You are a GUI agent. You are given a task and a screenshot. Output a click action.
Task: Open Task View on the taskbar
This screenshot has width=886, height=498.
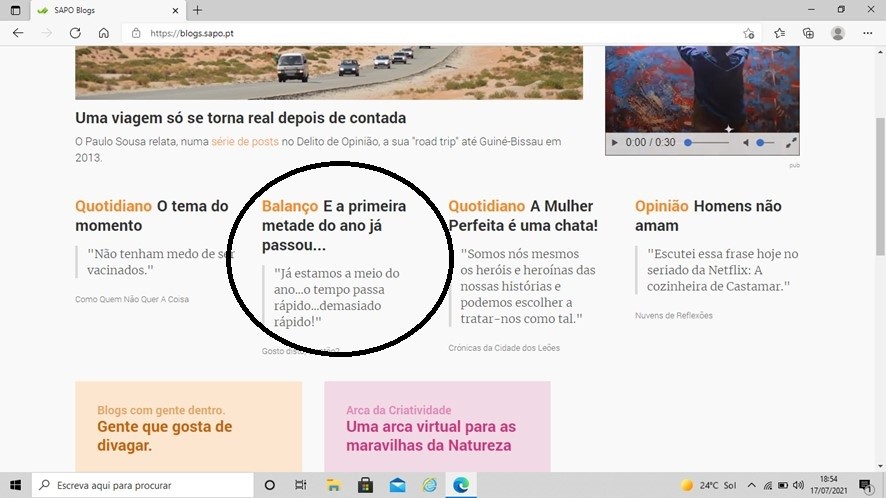click(x=301, y=485)
